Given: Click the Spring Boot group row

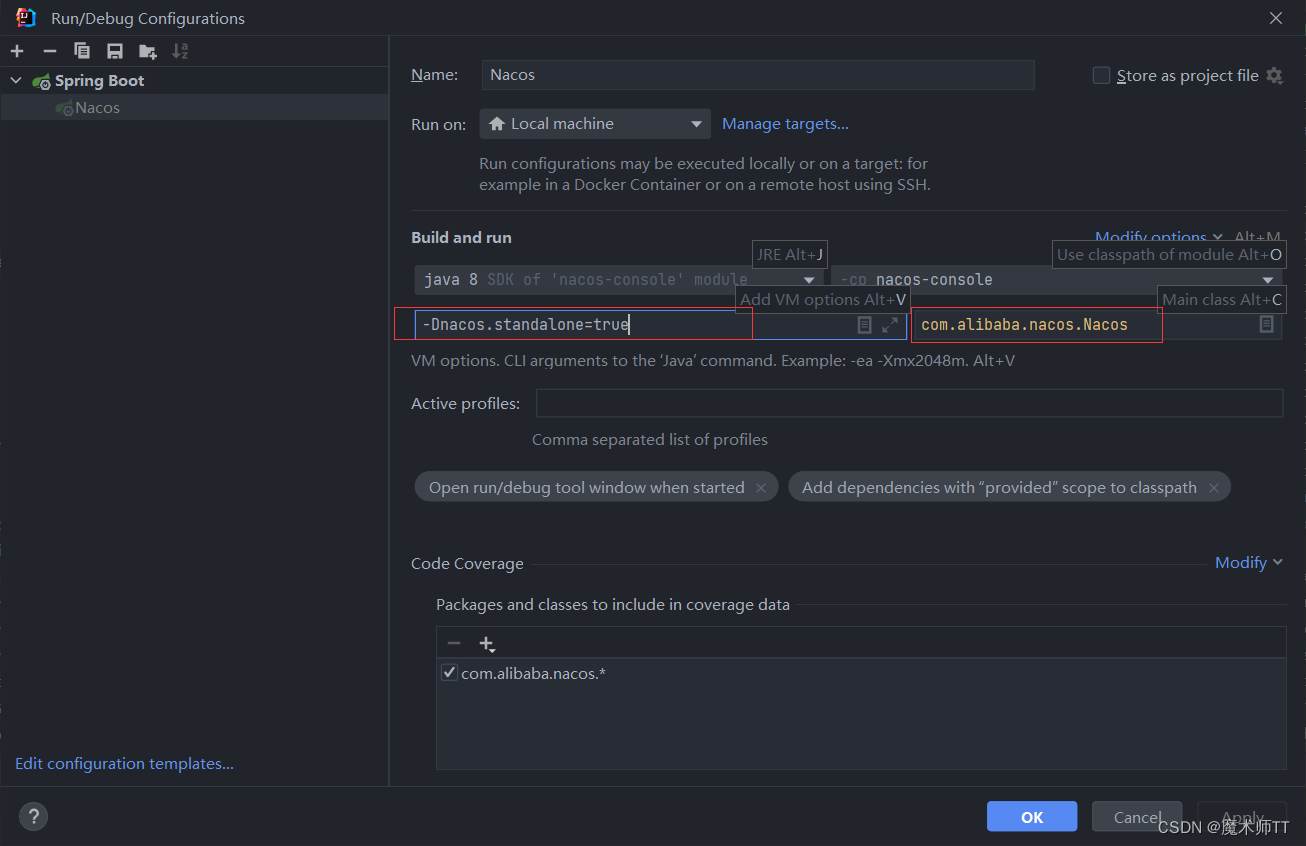Looking at the screenshot, I should [x=194, y=80].
